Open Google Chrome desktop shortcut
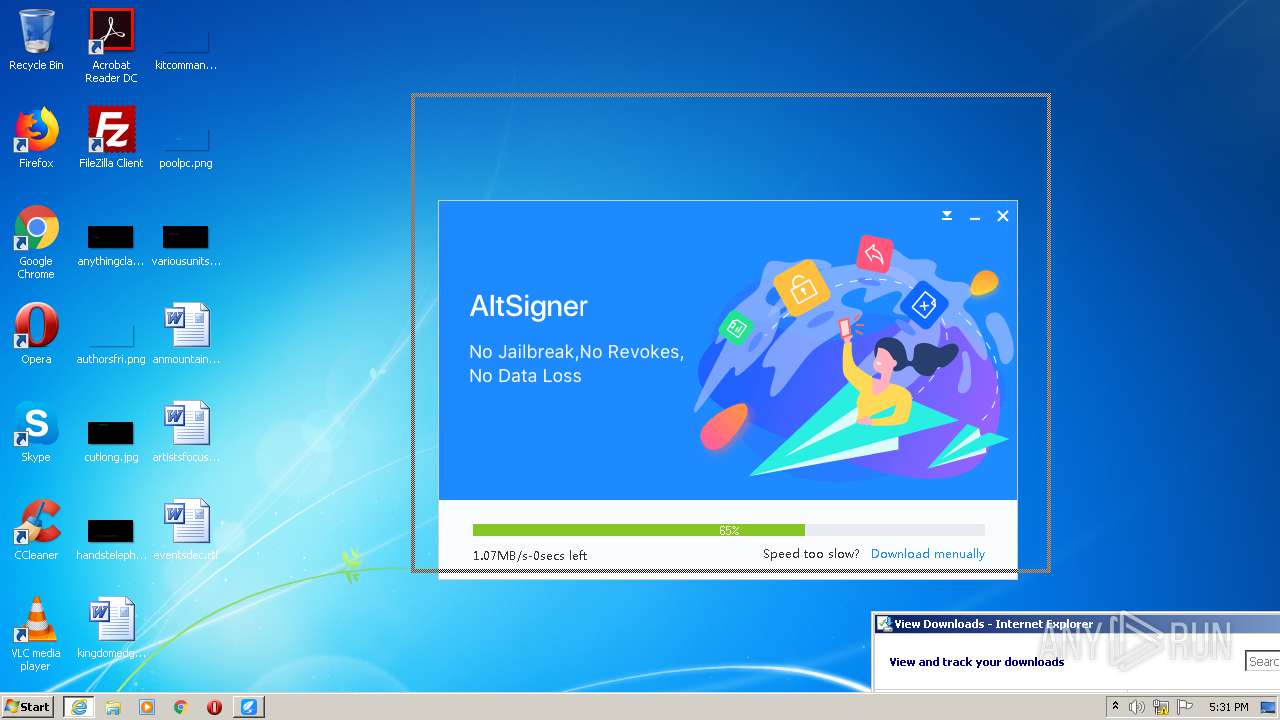1280x720 pixels. [36, 242]
